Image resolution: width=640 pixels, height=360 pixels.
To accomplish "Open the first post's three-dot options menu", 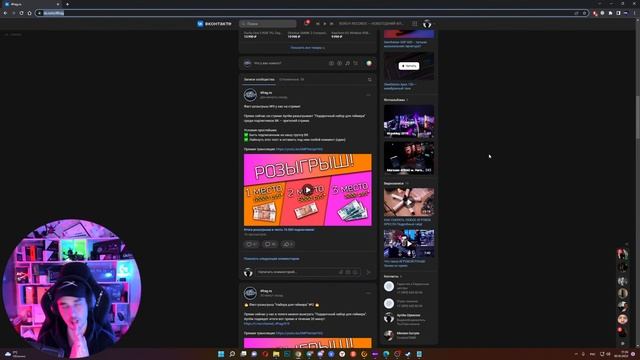I will coord(368,95).
